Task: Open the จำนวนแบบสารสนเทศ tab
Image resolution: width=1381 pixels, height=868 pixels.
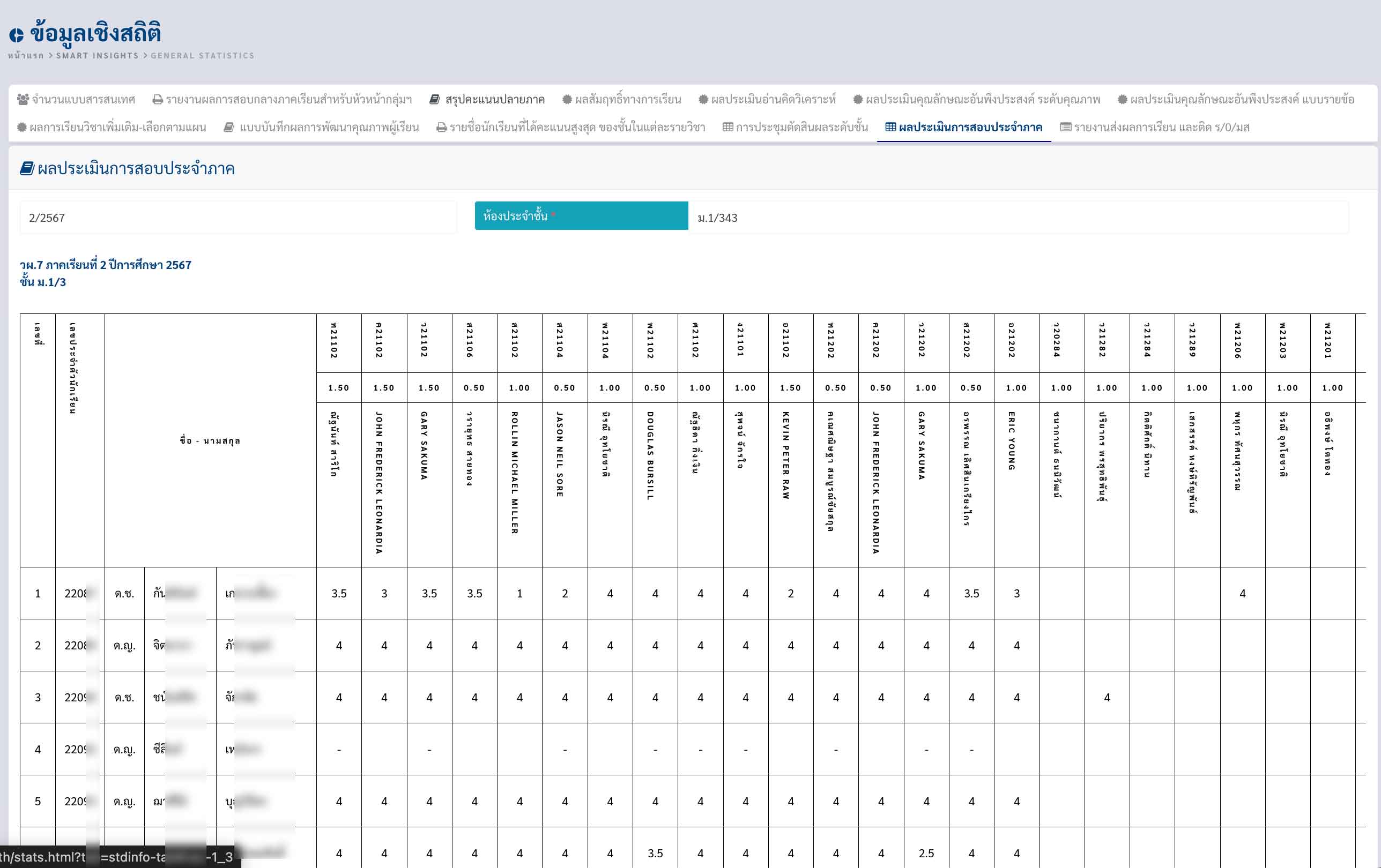Action: pyautogui.click(x=76, y=99)
